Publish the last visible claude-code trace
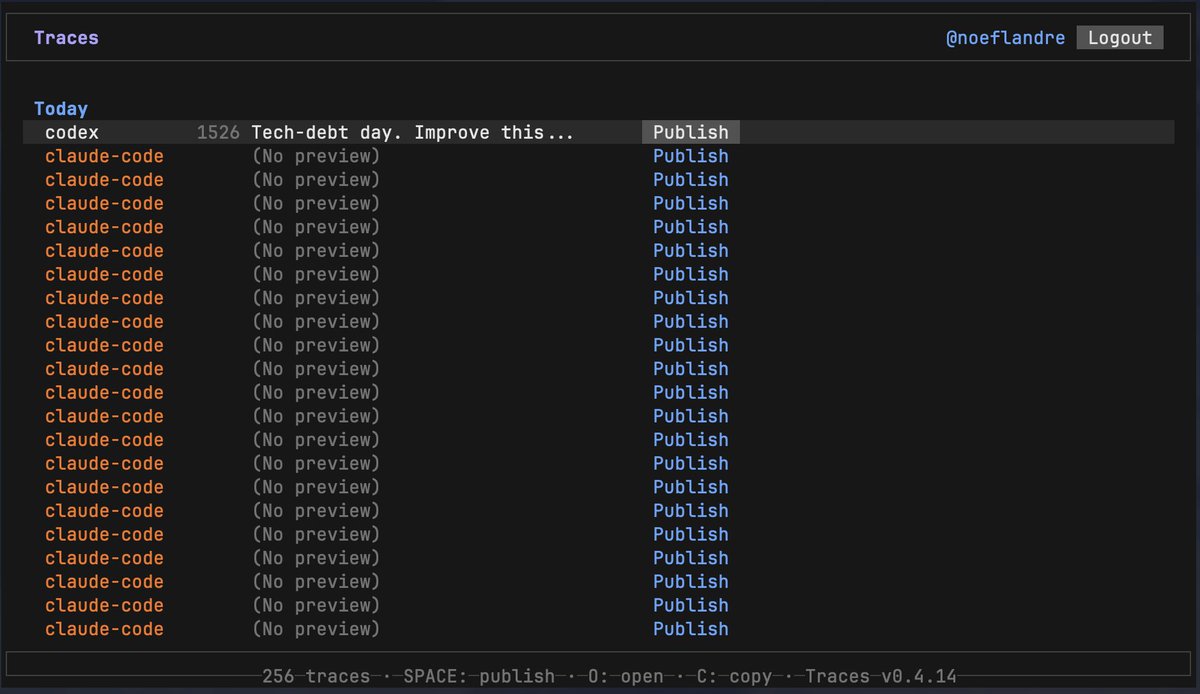This screenshot has width=1200, height=694. click(691, 629)
